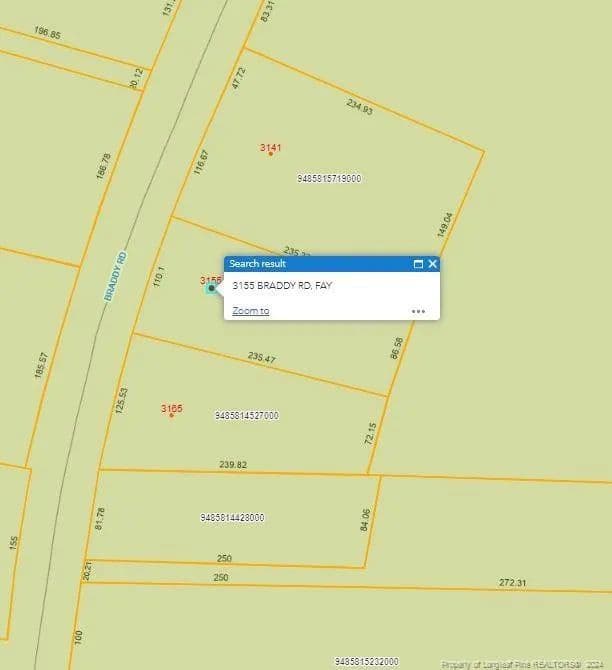Click the Zoom to link in popup
This screenshot has height=670, width=612.
[250, 311]
